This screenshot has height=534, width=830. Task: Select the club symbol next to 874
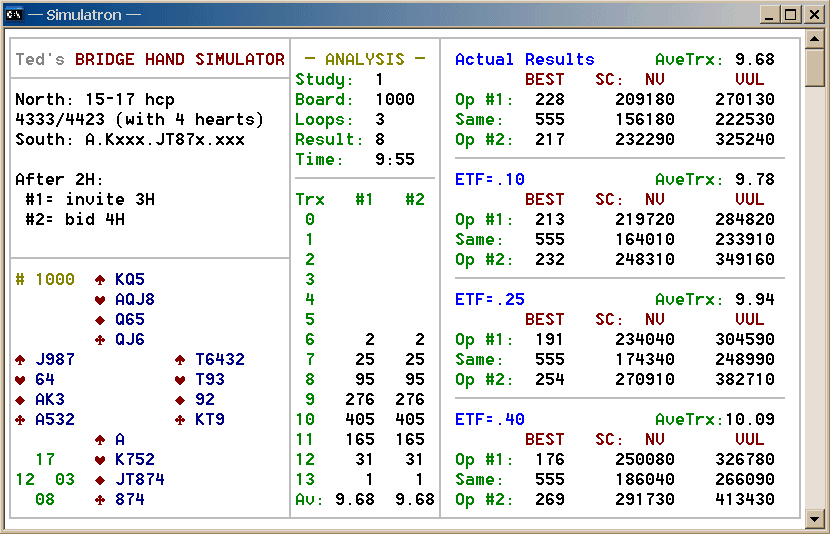coord(100,500)
